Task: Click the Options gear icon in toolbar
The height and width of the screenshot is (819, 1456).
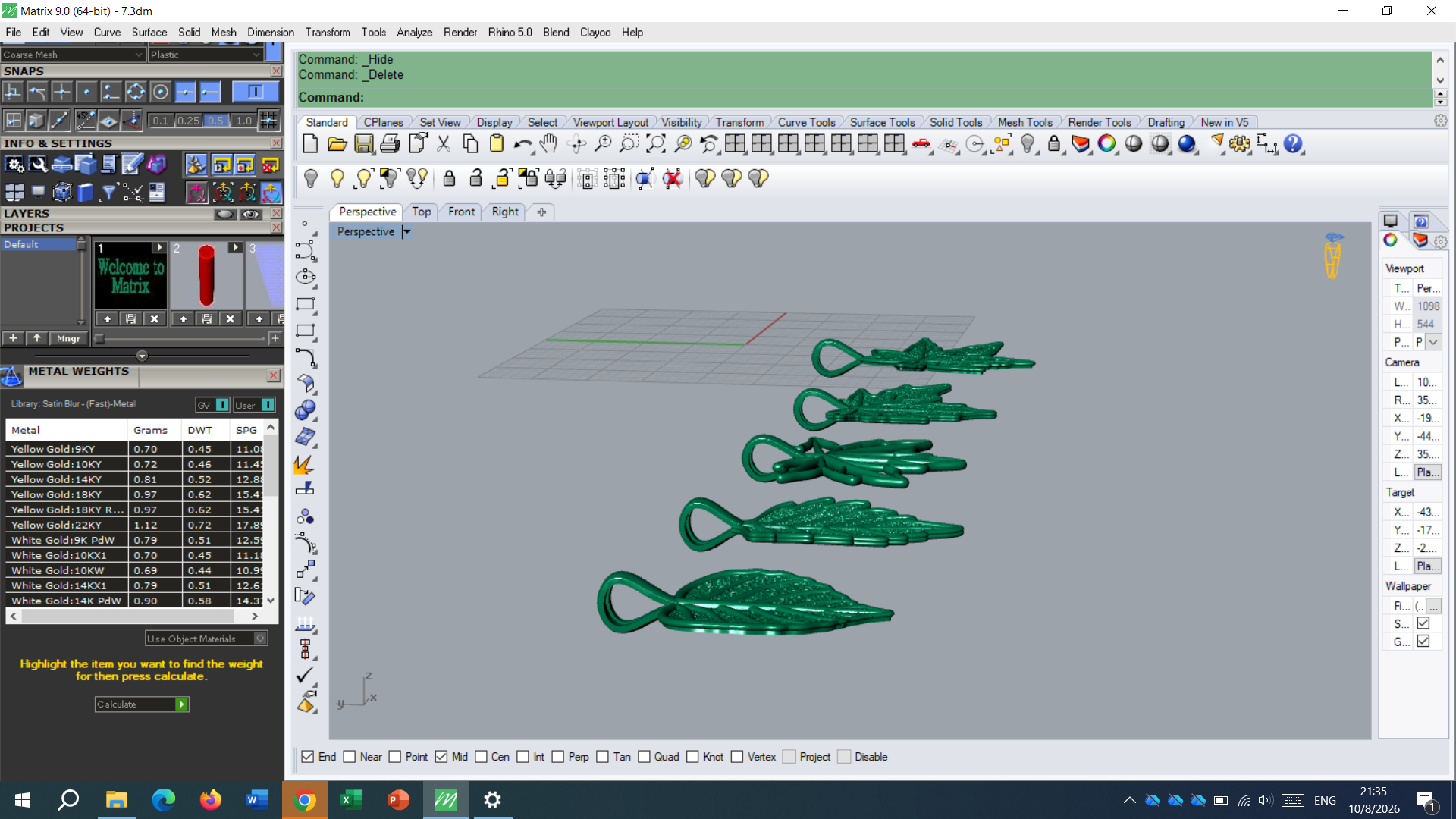Action: tap(1241, 144)
